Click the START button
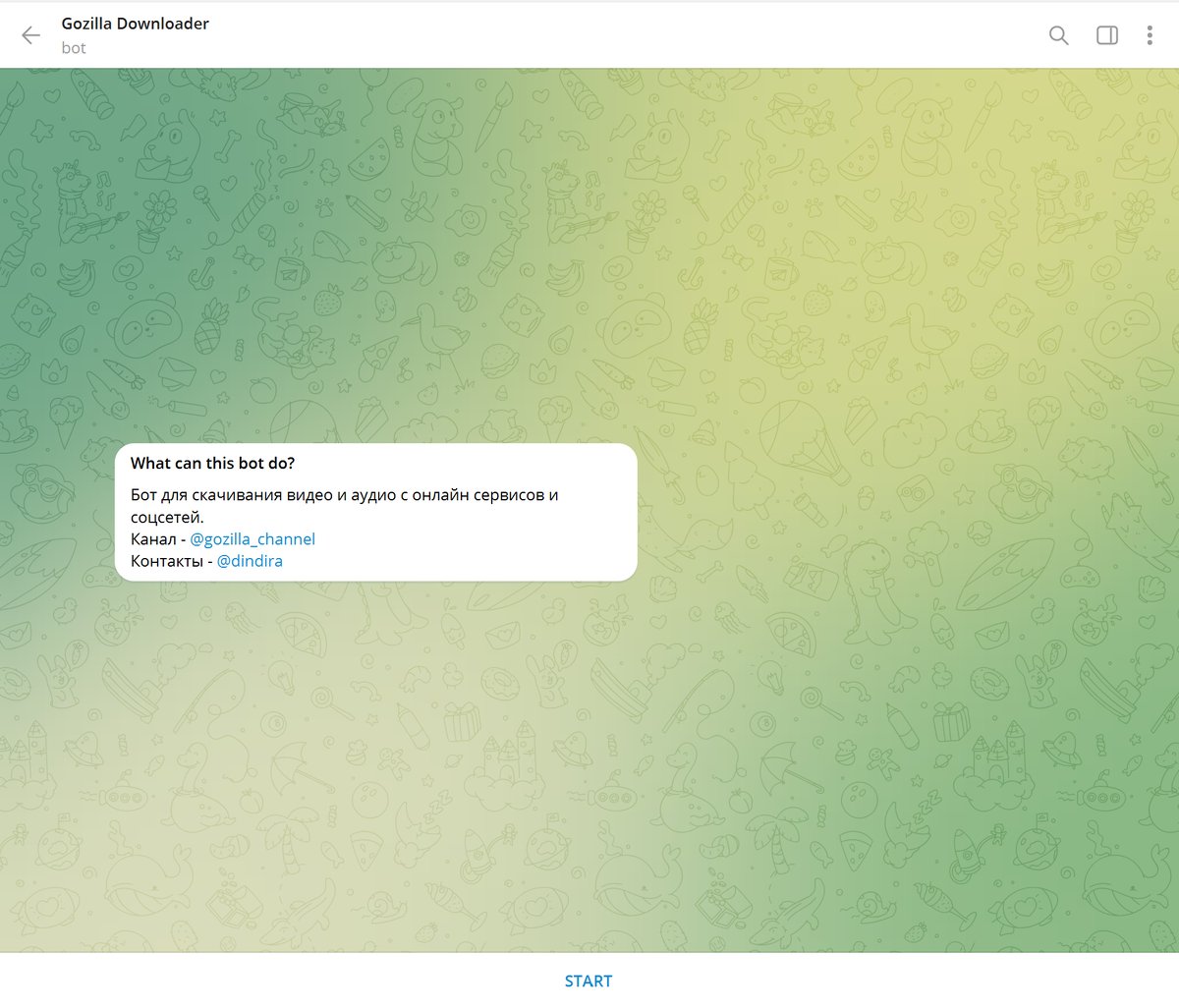Image resolution: width=1179 pixels, height=1008 pixels. [x=589, y=980]
